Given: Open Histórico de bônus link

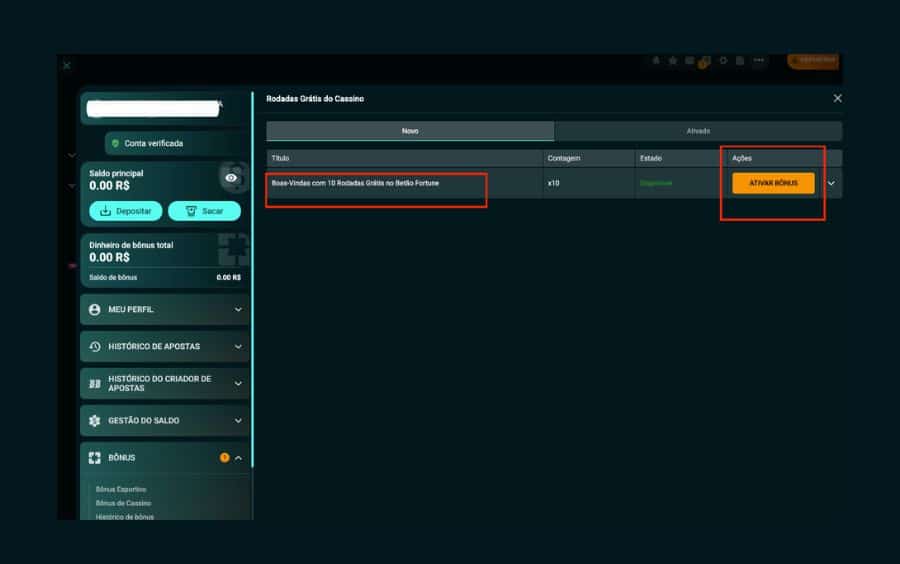Looking at the screenshot, I should pyautogui.click(x=125, y=516).
